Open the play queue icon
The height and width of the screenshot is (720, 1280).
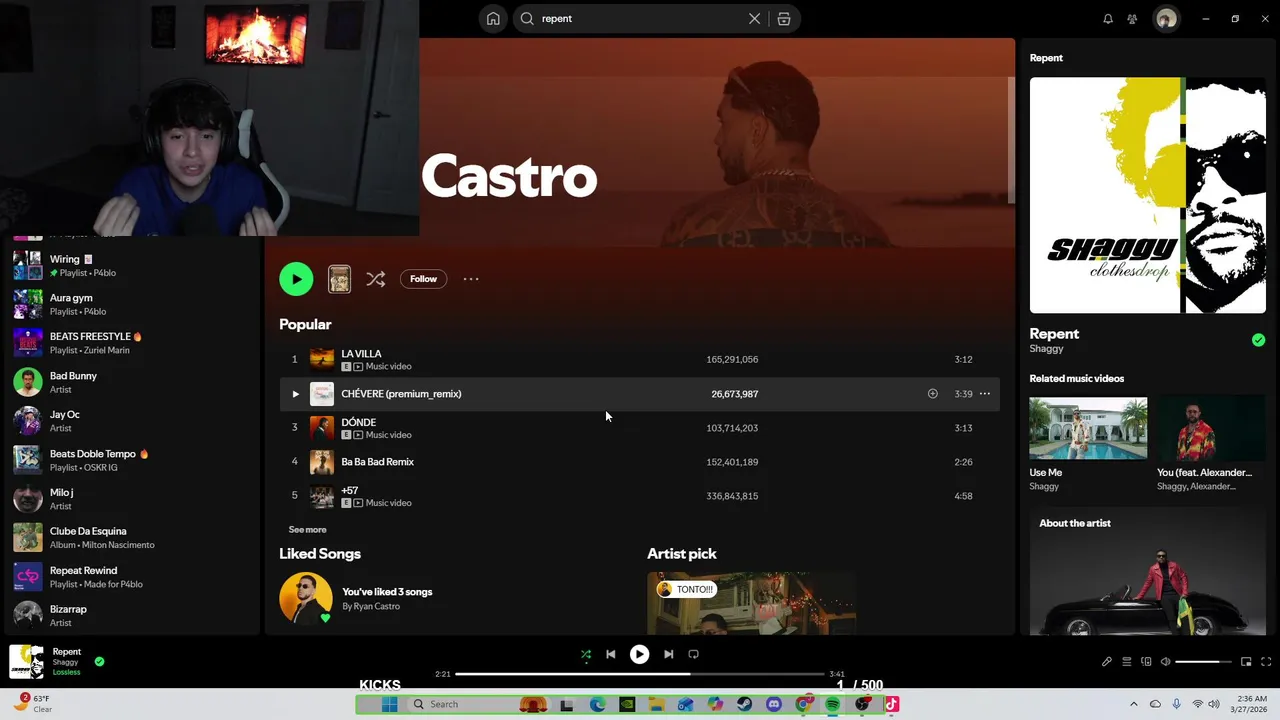pyautogui.click(x=1127, y=662)
